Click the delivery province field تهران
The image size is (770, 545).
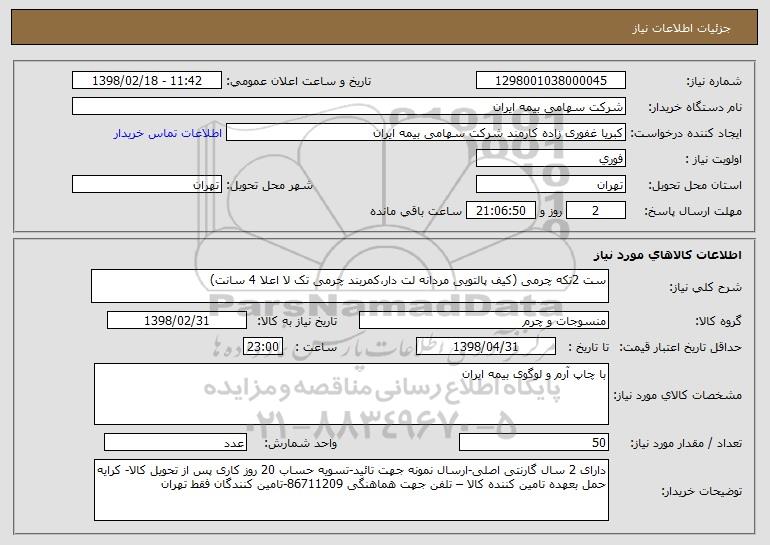tap(550, 185)
